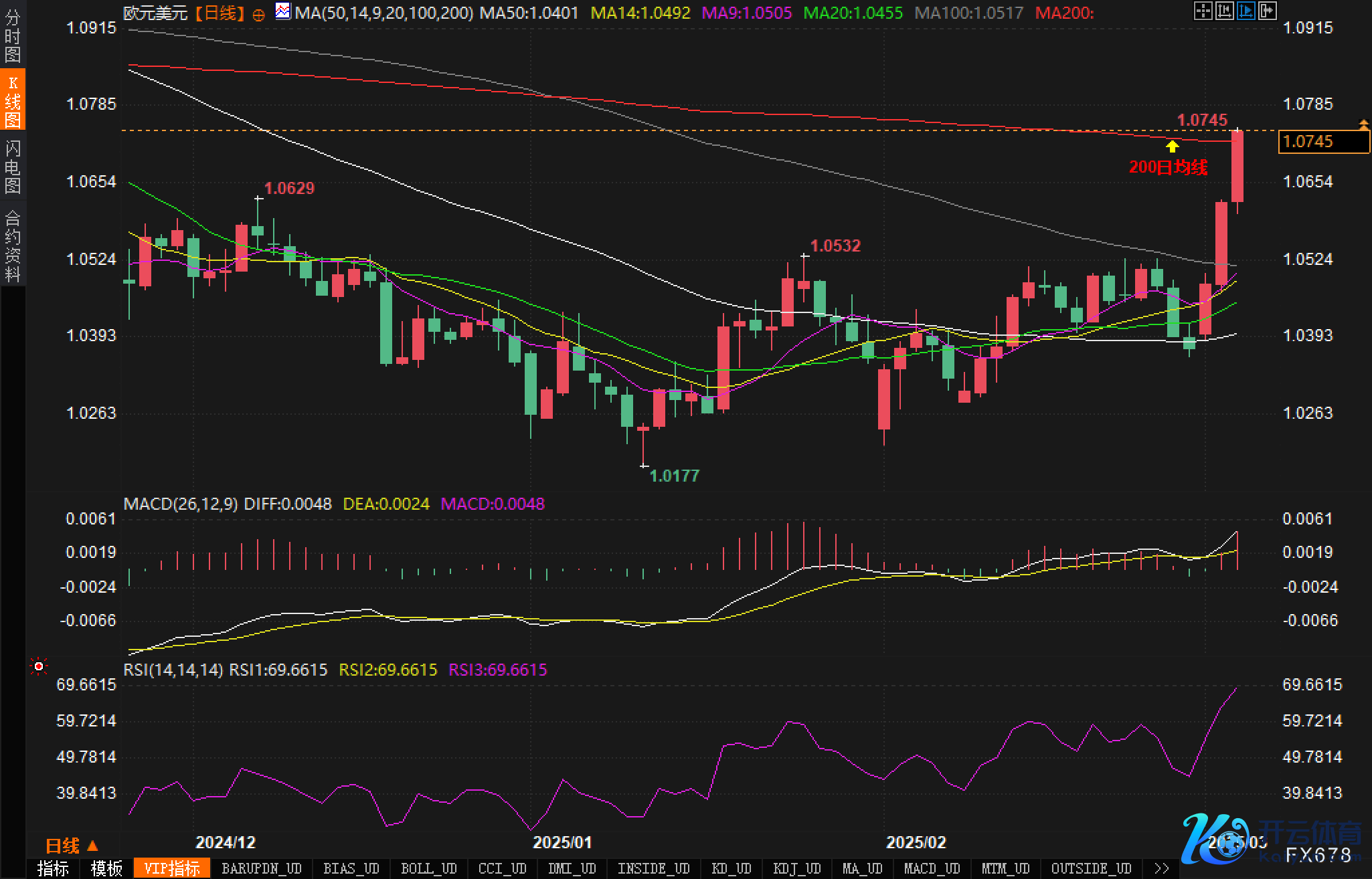Image resolution: width=1372 pixels, height=879 pixels.
Task: Expand the 日线 period selector at bottom
Action: pyautogui.click(x=72, y=846)
